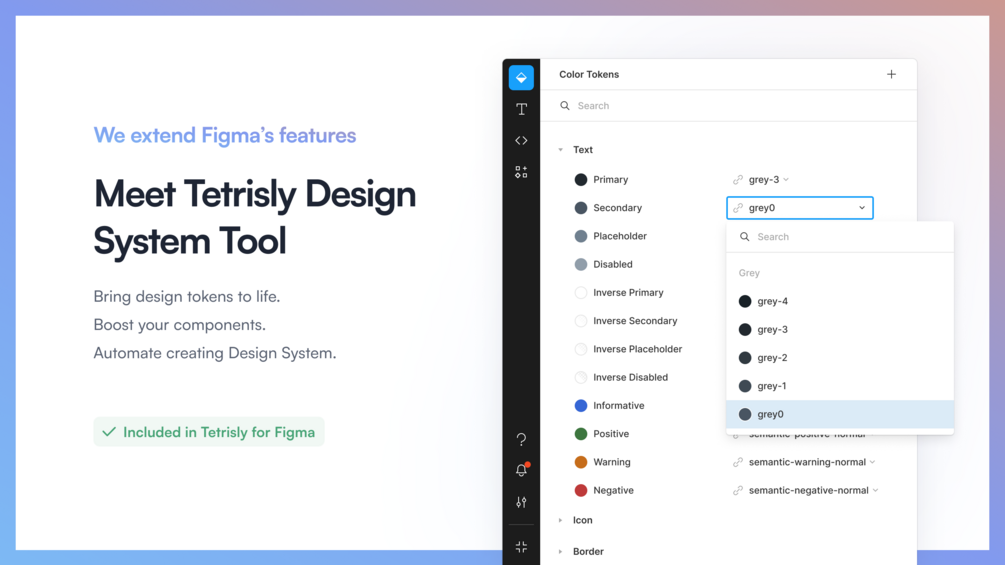Focus the Color Tokens Search field

728,106
